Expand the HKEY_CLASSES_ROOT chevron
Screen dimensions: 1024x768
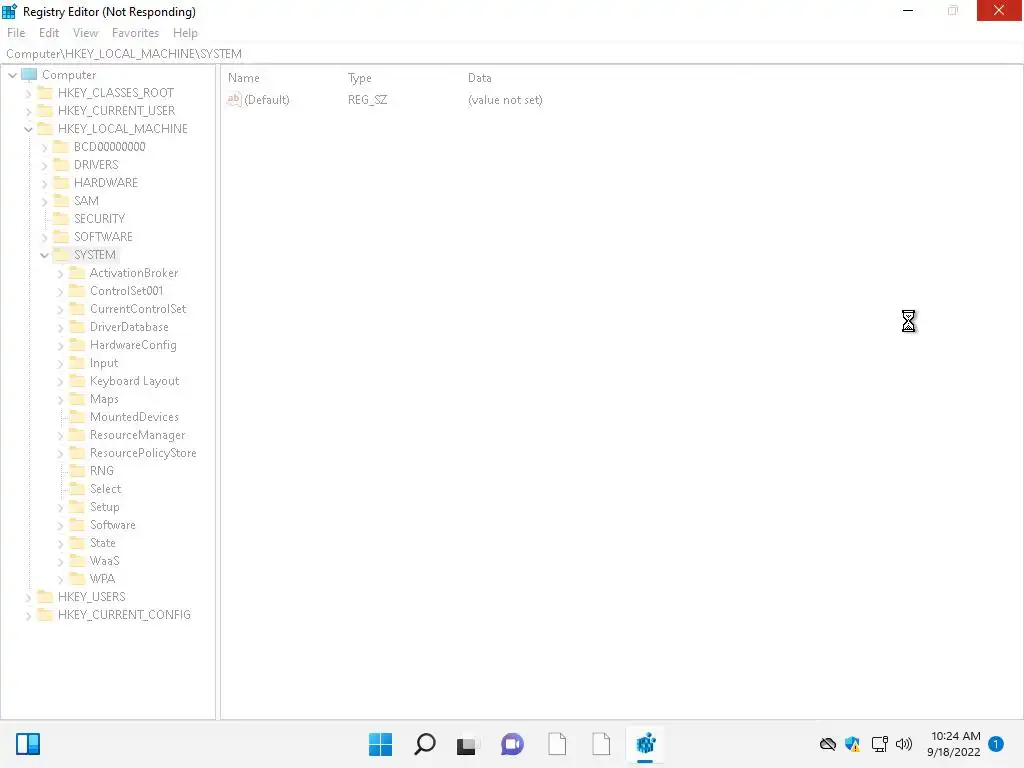click(28, 93)
